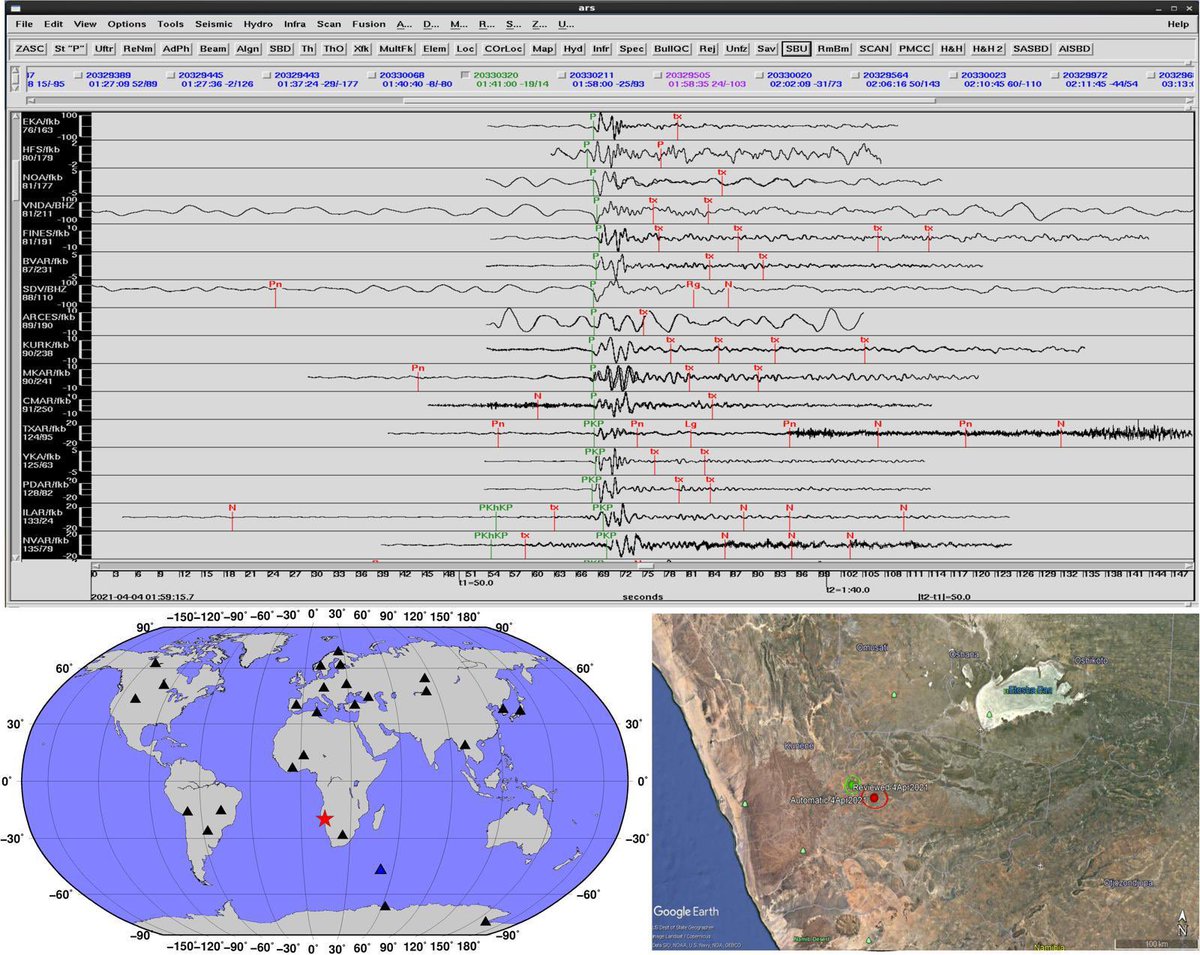Image resolution: width=1200 pixels, height=955 pixels.
Task: Select the Rg phase marker on SDV trace
Action: (x=692, y=286)
